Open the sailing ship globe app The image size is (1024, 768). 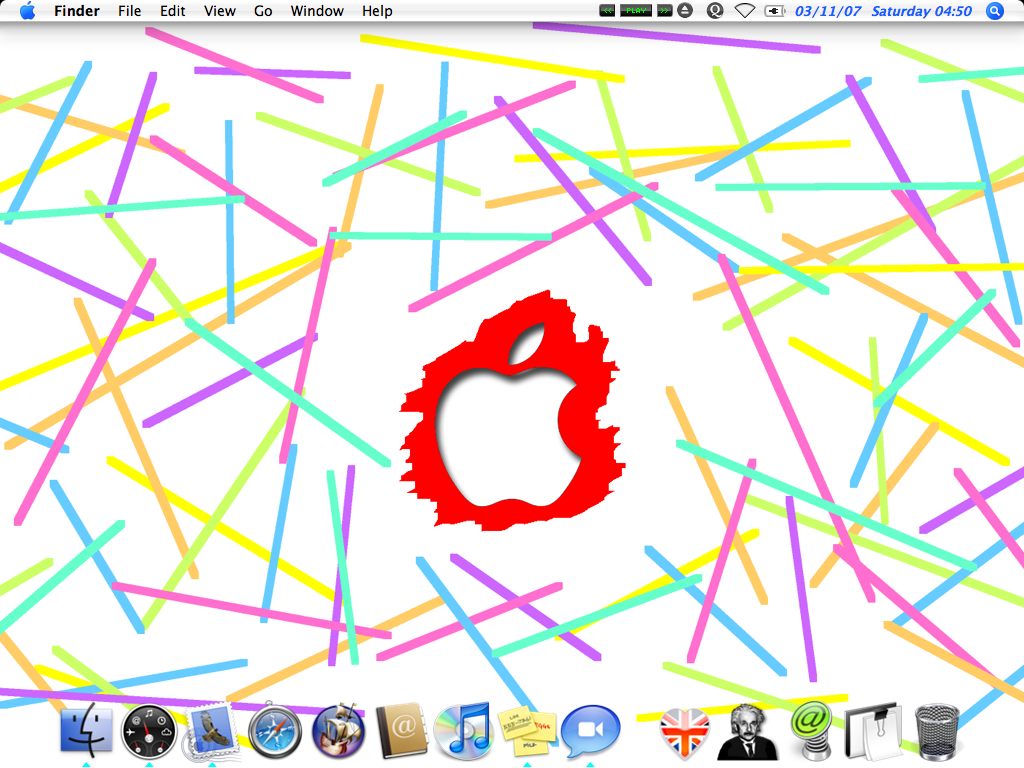tap(338, 730)
